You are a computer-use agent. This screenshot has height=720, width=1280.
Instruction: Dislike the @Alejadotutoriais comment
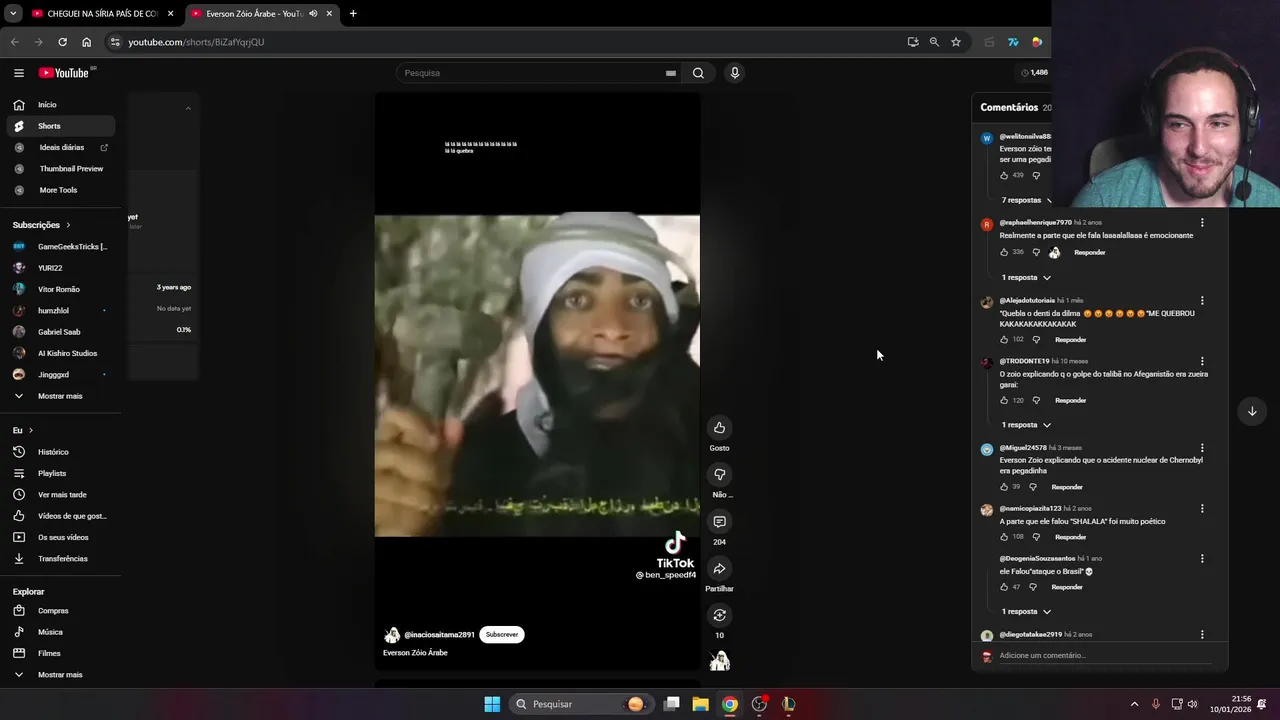click(x=1036, y=340)
